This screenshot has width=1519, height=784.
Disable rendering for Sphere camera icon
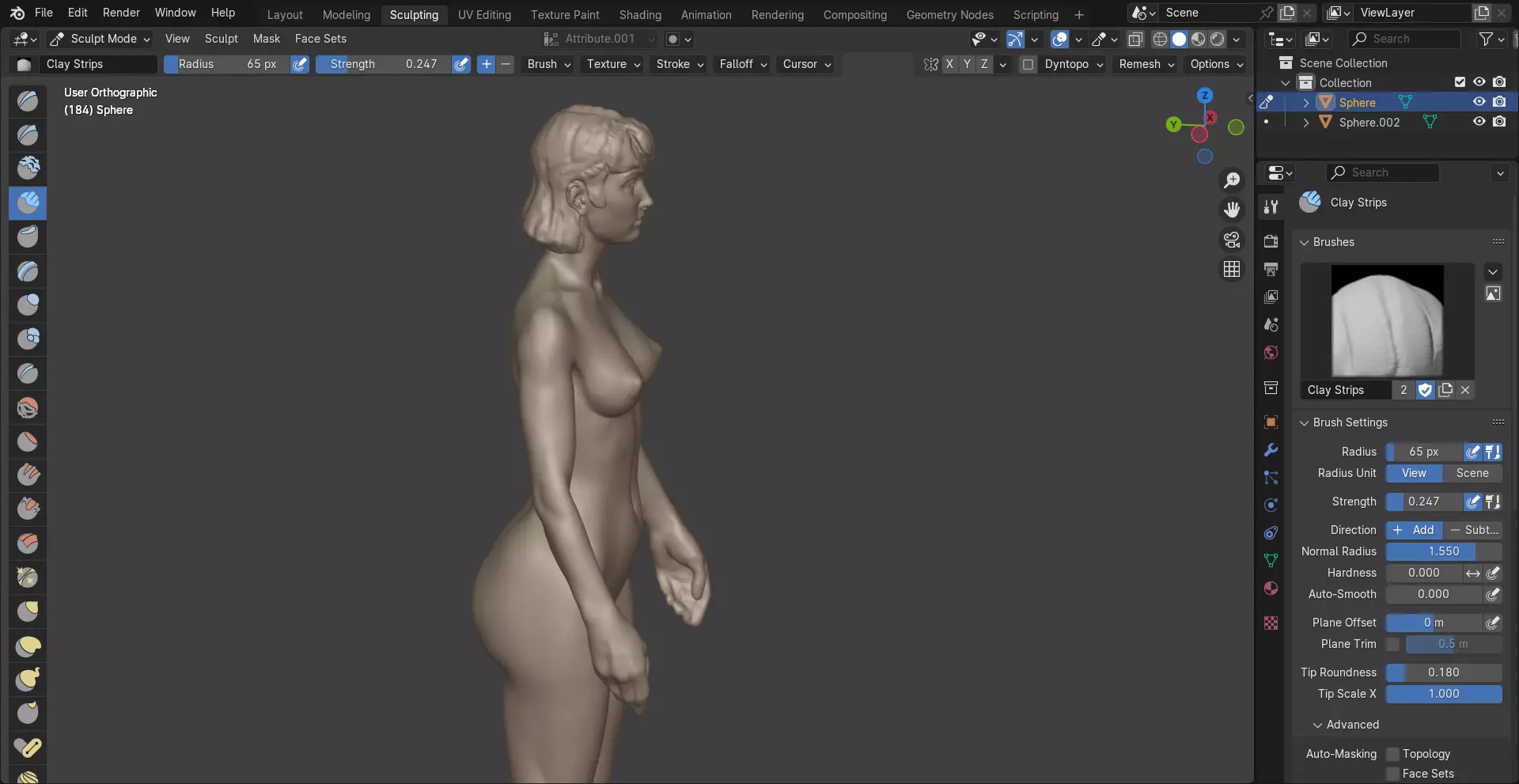tap(1499, 102)
